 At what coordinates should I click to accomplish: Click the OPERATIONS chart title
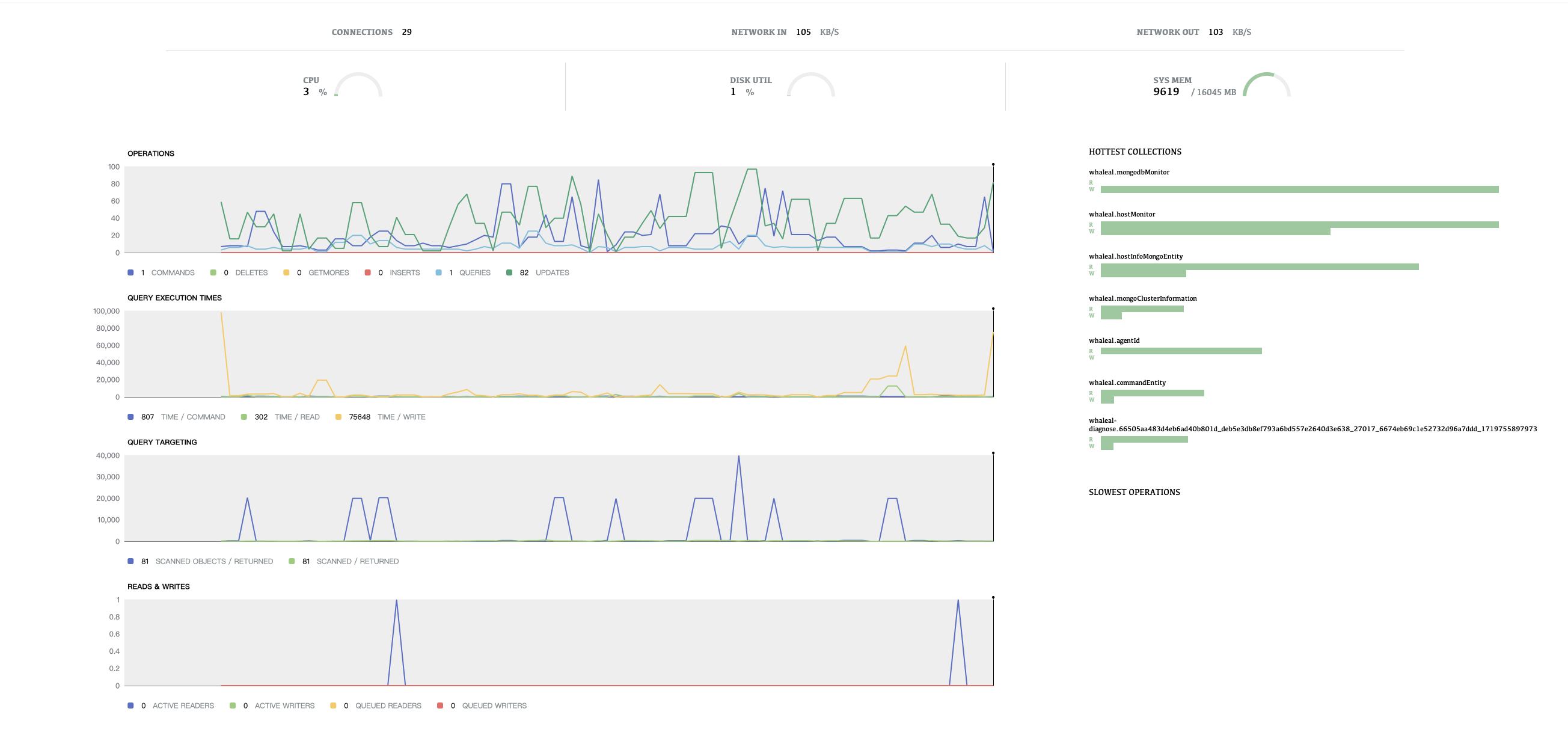coord(150,153)
